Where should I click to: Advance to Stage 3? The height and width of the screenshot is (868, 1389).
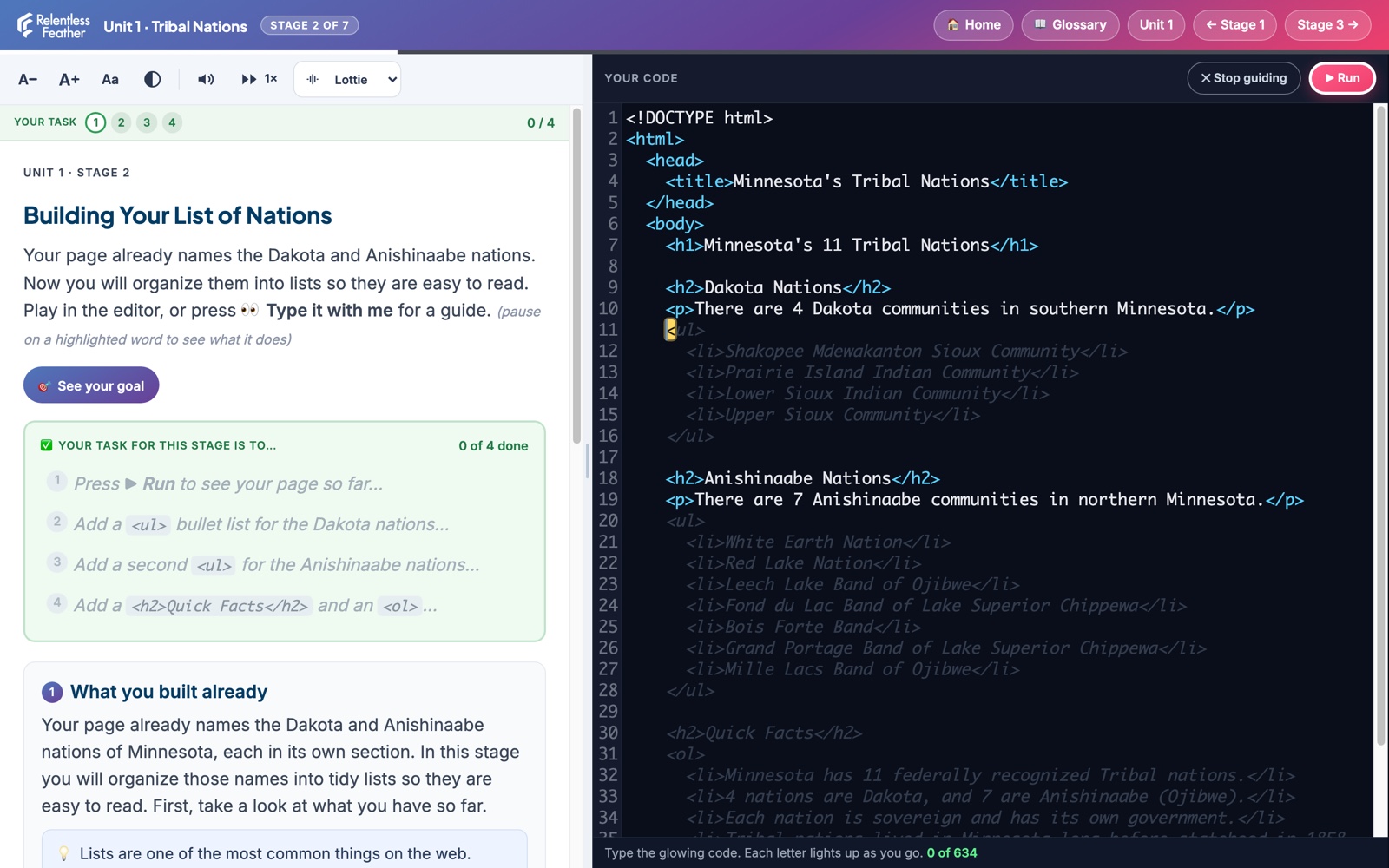[x=1327, y=25]
